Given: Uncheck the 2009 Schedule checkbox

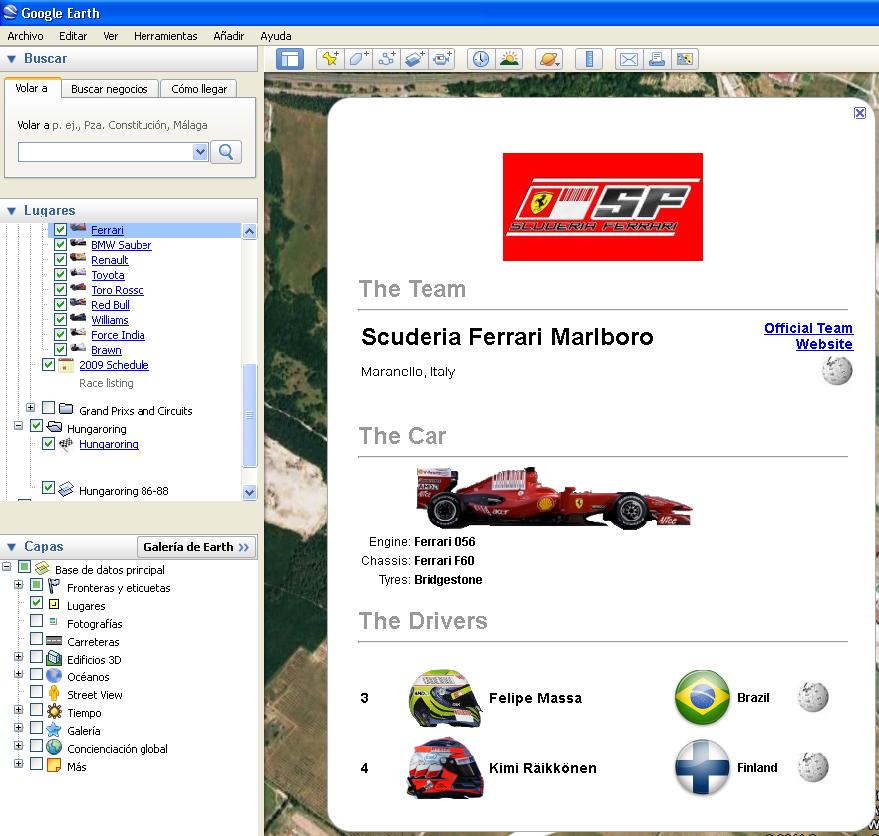Looking at the screenshot, I should pos(49,364).
